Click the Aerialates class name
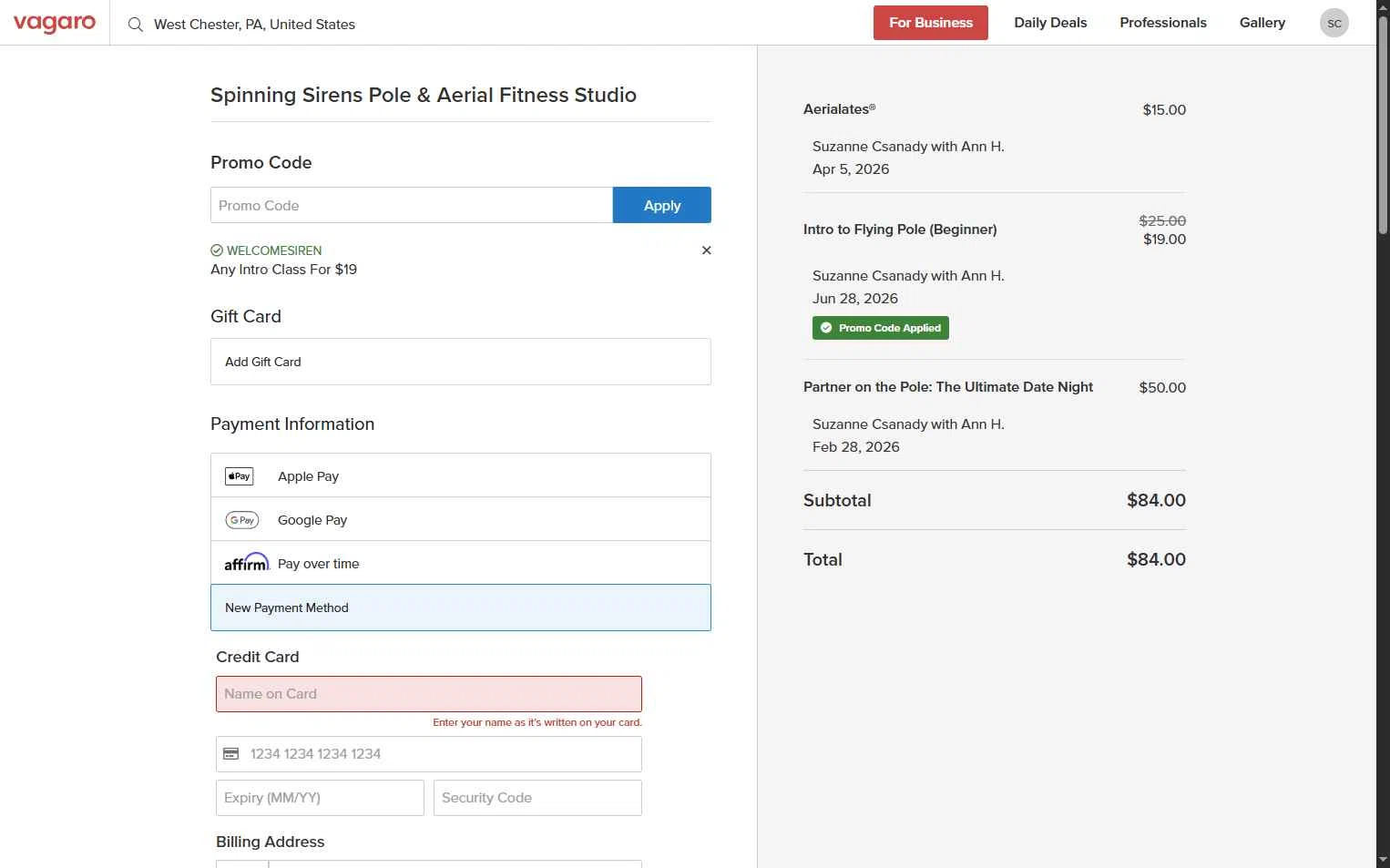This screenshot has height=868, width=1390. (x=839, y=109)
